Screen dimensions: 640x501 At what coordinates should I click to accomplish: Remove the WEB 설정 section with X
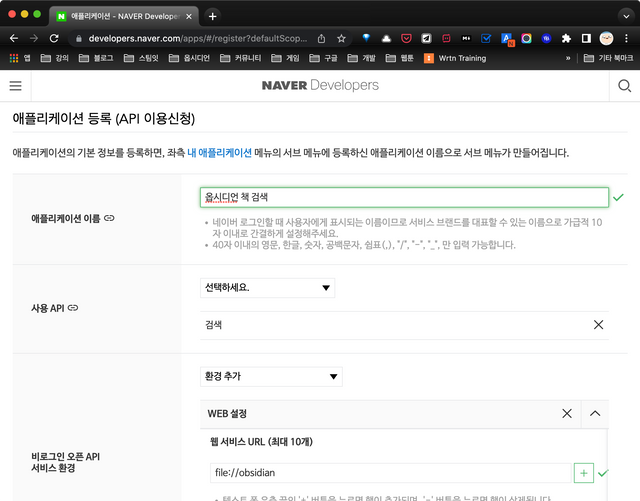click(567, 414)
